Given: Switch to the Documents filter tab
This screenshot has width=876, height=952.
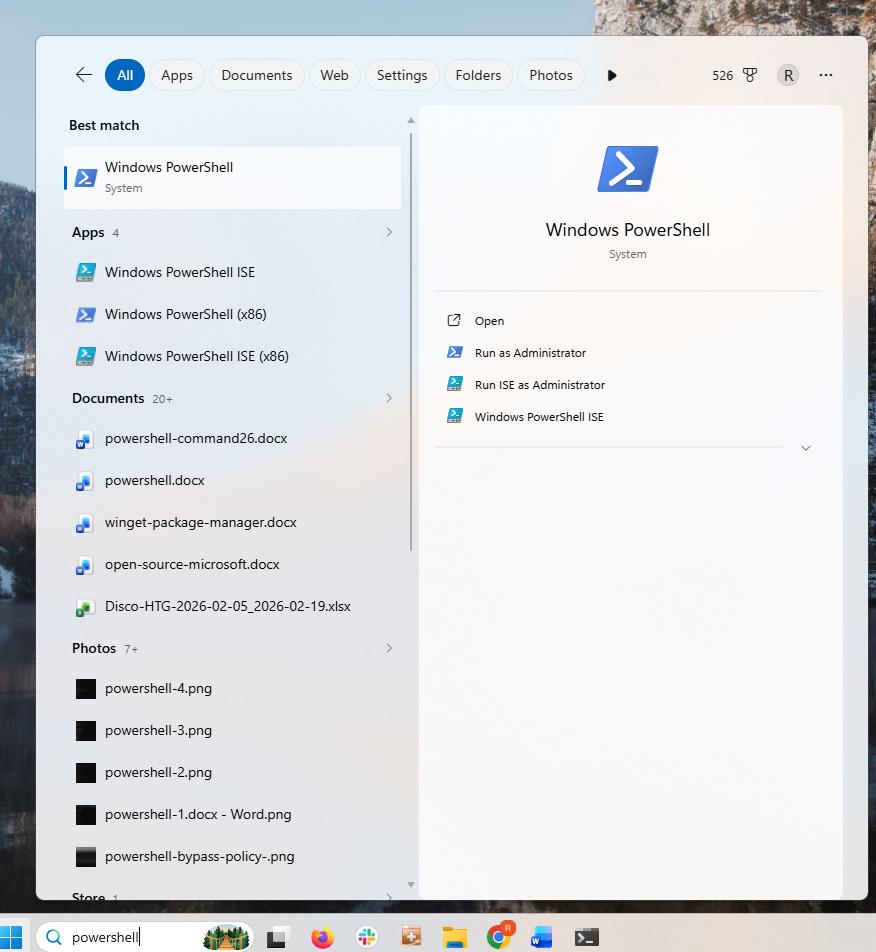Looking at the screenshot, I should (257, 75).
